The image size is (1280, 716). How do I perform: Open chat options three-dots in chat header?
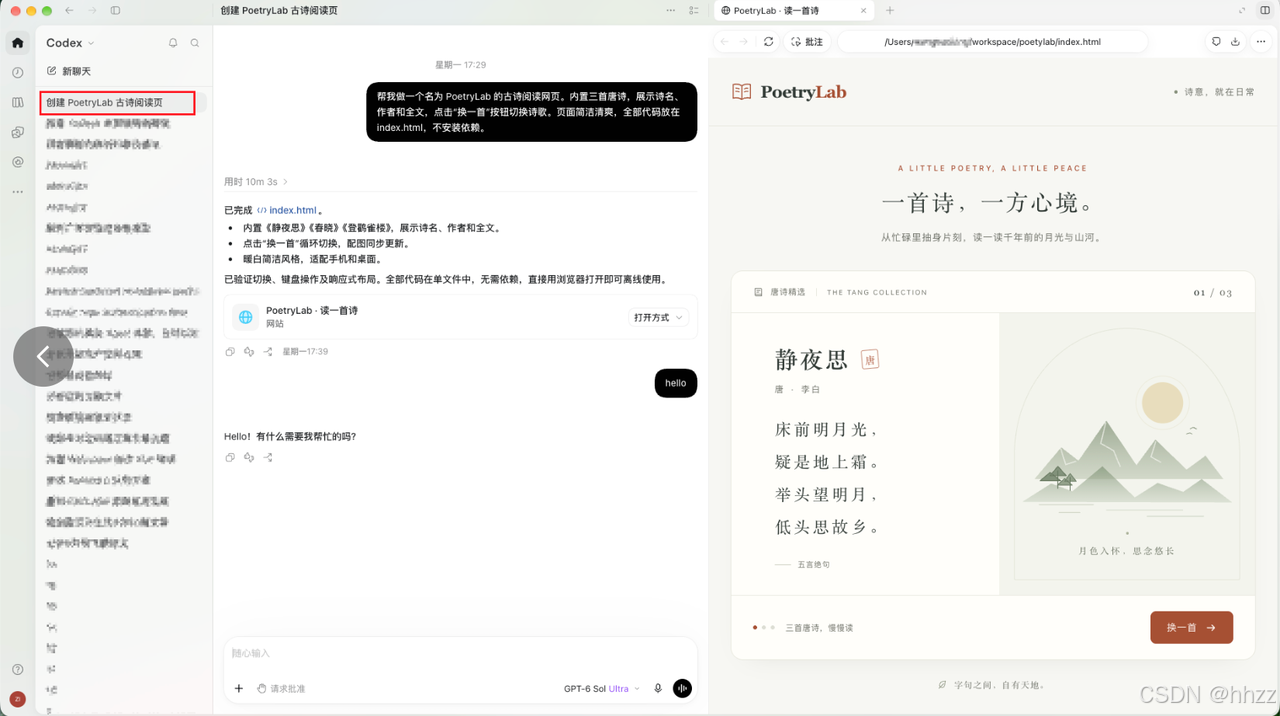click(x=671, y=10)
